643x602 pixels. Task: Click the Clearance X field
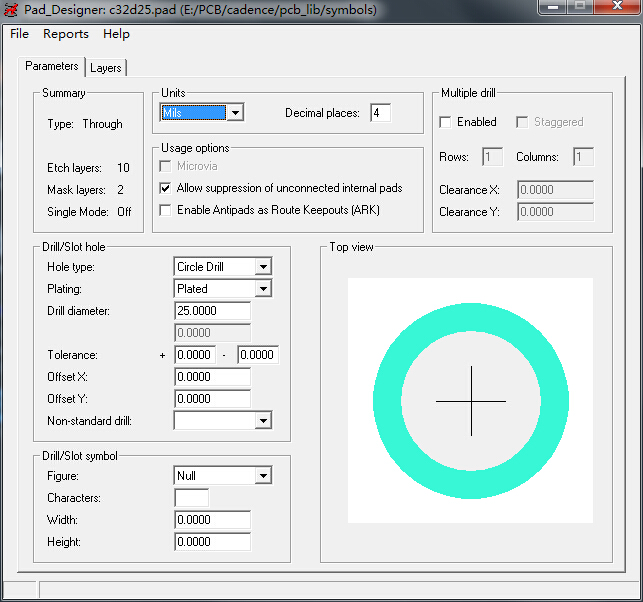(x=555, y=189)
